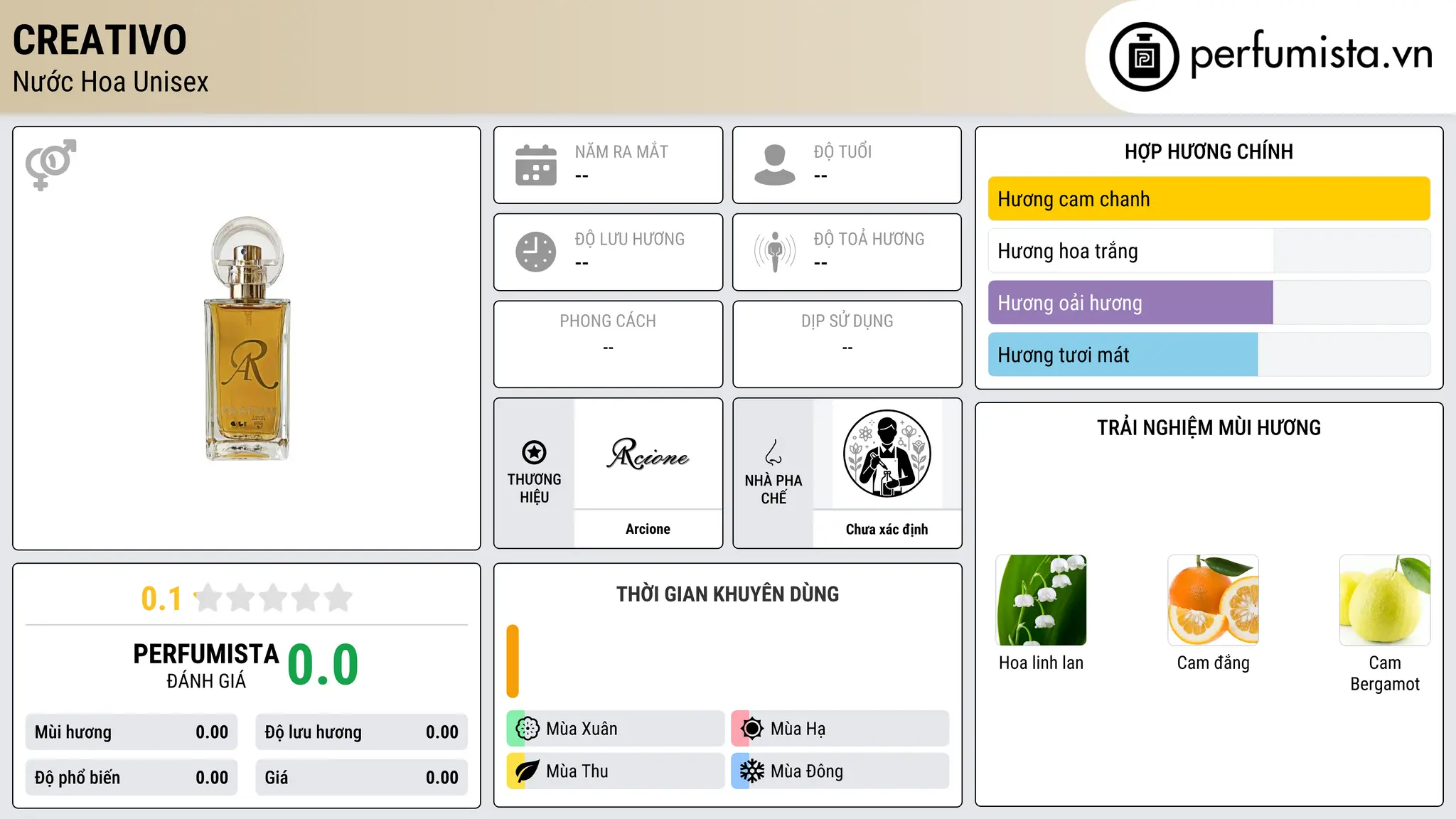Viewport: 1456px width, 819px height.
Task: Click the Arcione brand name
Action: tap(648, 529)
